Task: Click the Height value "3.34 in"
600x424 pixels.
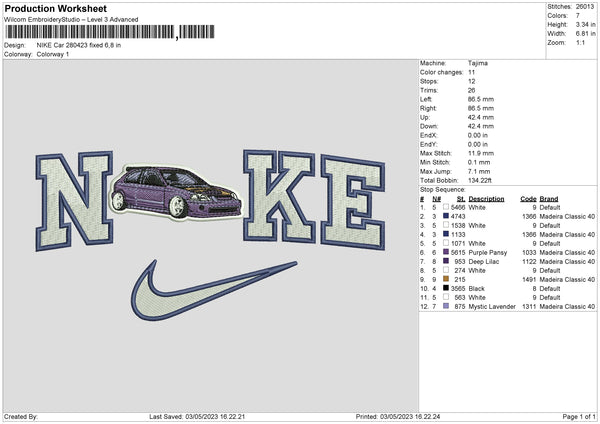Action: click(x=585, y=24)
